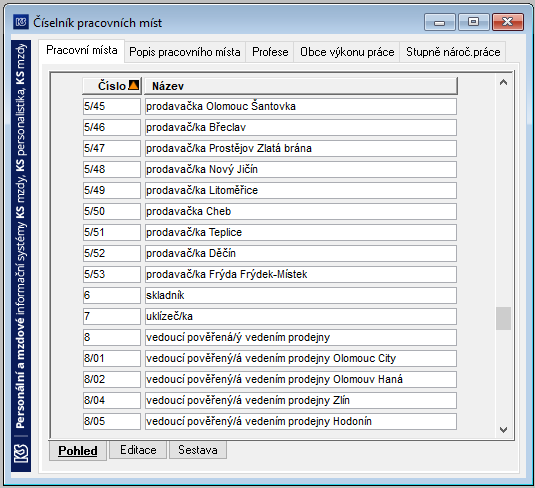Open Stupně nároč.práce tab
The image size is (535, 488).
(x=453, y=52)
